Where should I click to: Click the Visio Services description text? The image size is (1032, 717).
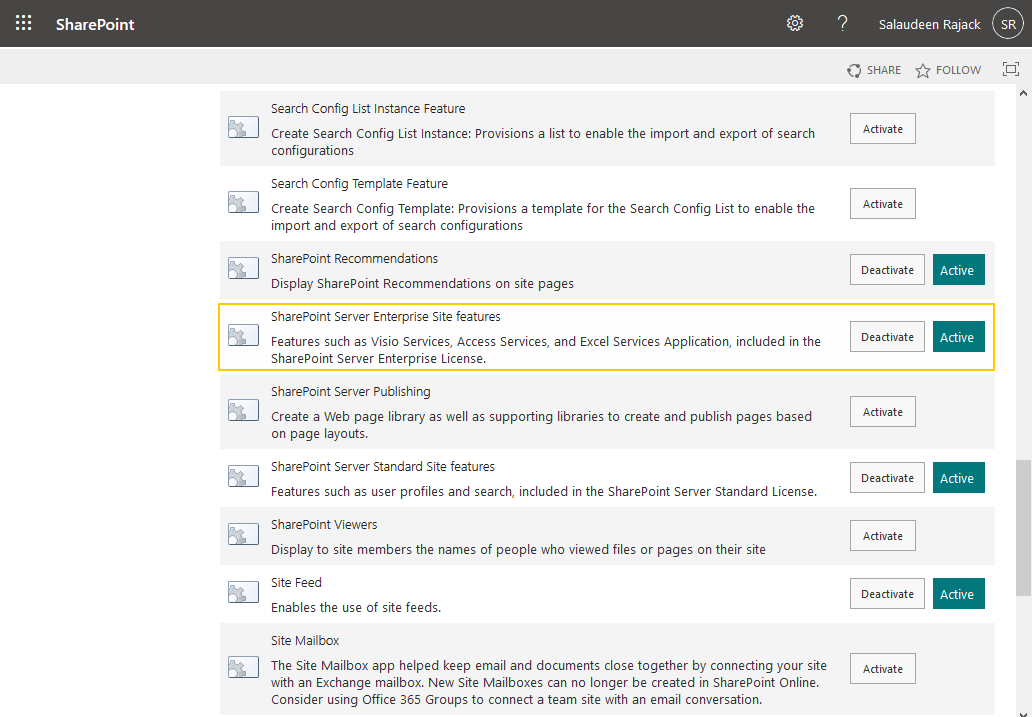point(546,350)
